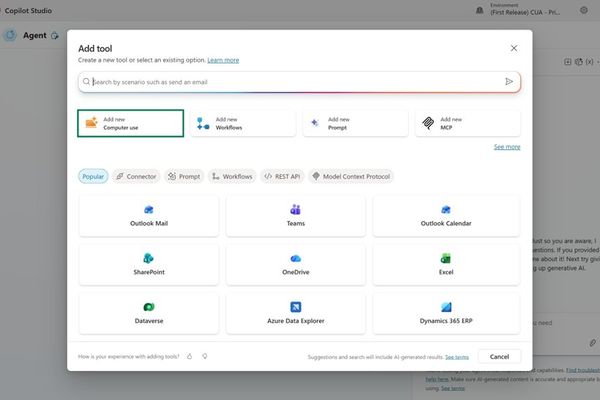
Task: Switch to the Prompt filter tab
Action: [184, 176]
